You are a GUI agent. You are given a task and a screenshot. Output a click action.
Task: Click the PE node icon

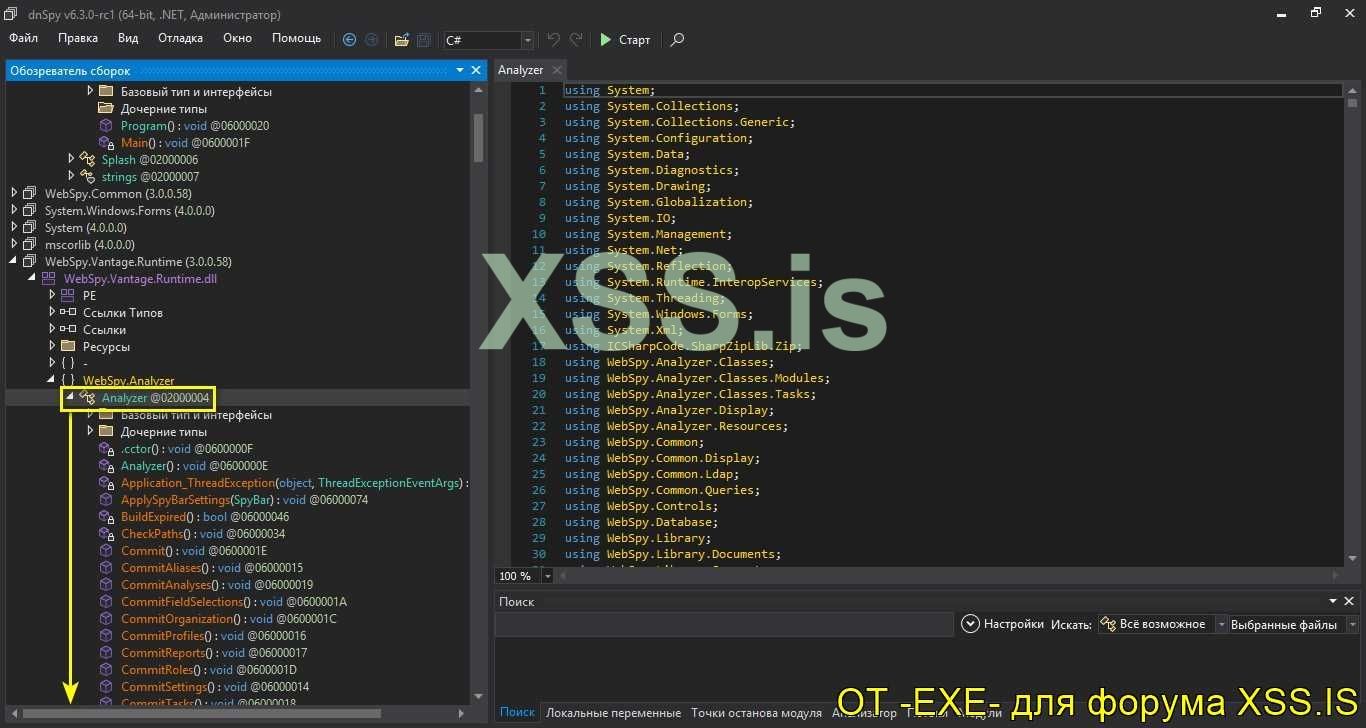(68, 296)
